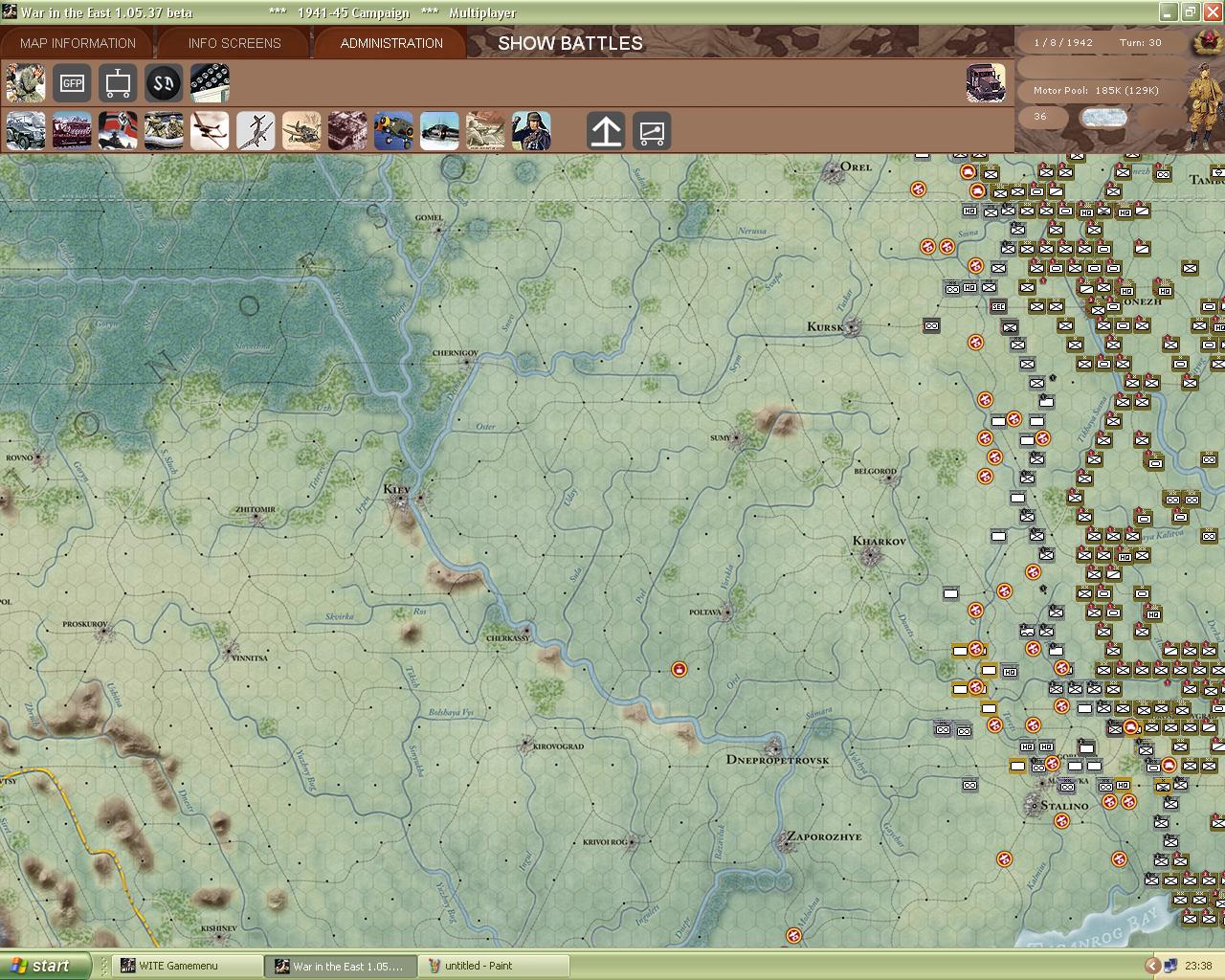Click the soldiers in boat icon
Viewport: 1225px width, 980px height.
(164, 131)
